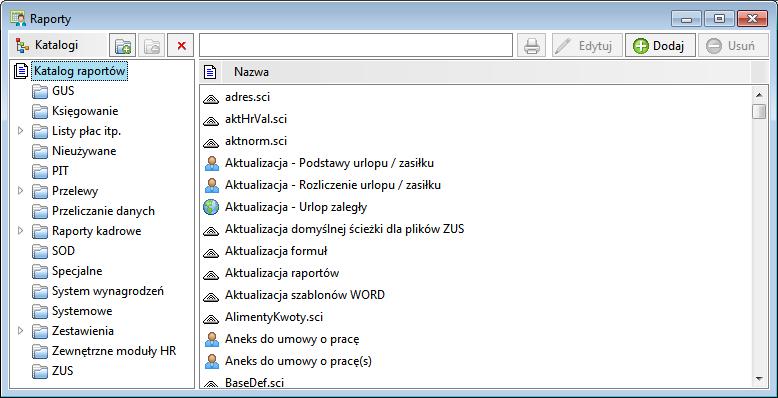This screenshot has height=398, width=778.
Task: Select the Systemowe folder
Action: pyautogui.click(x=82, y=311)
